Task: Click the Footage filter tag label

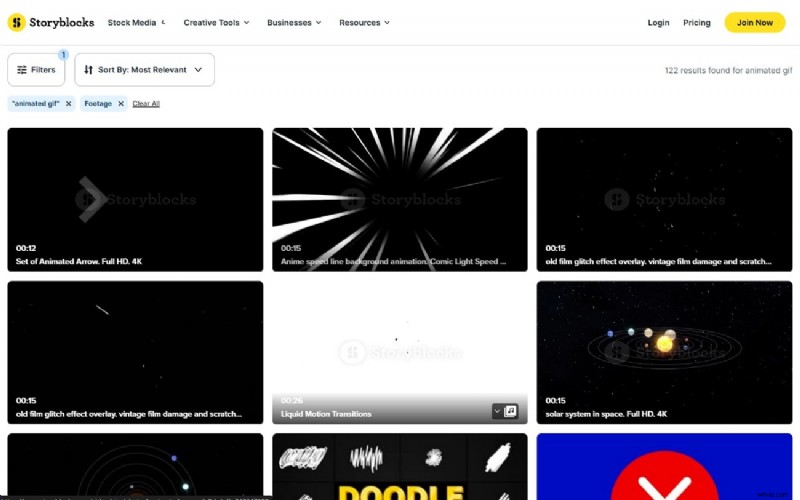Action: click(x=98, y=104)
